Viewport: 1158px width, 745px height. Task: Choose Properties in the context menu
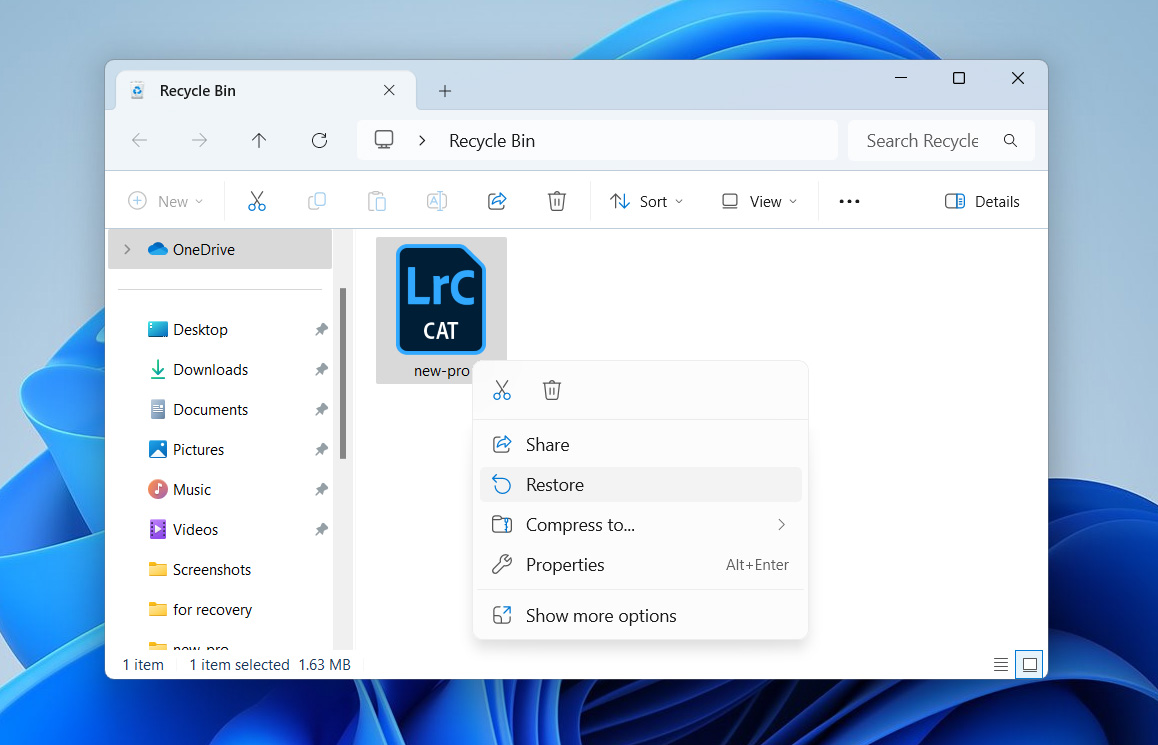click(x=641, y=565)
